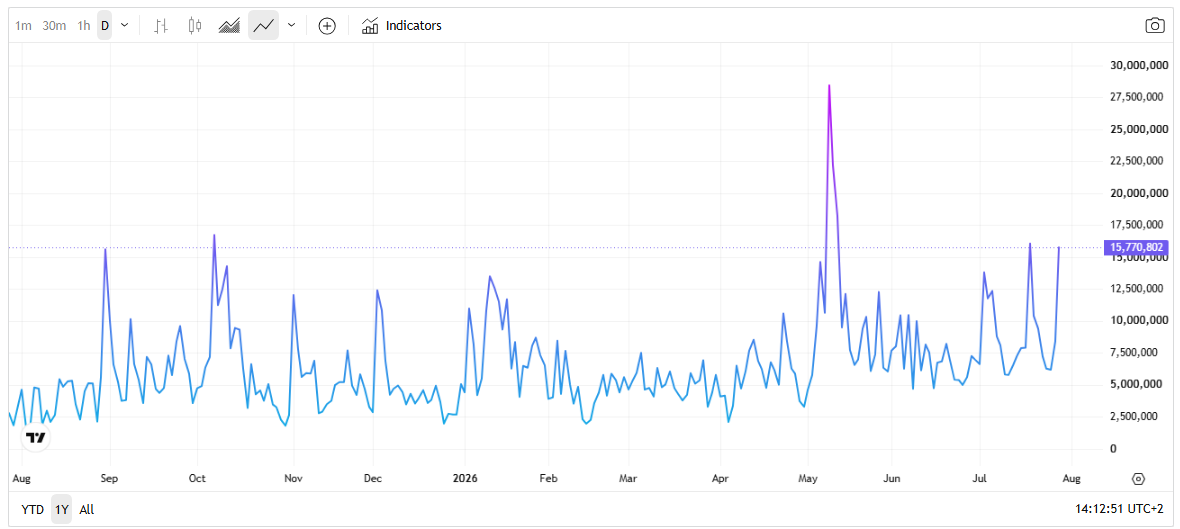The image size is (1180, 529).
Task: Select the All date range
Action: [87, 509]
